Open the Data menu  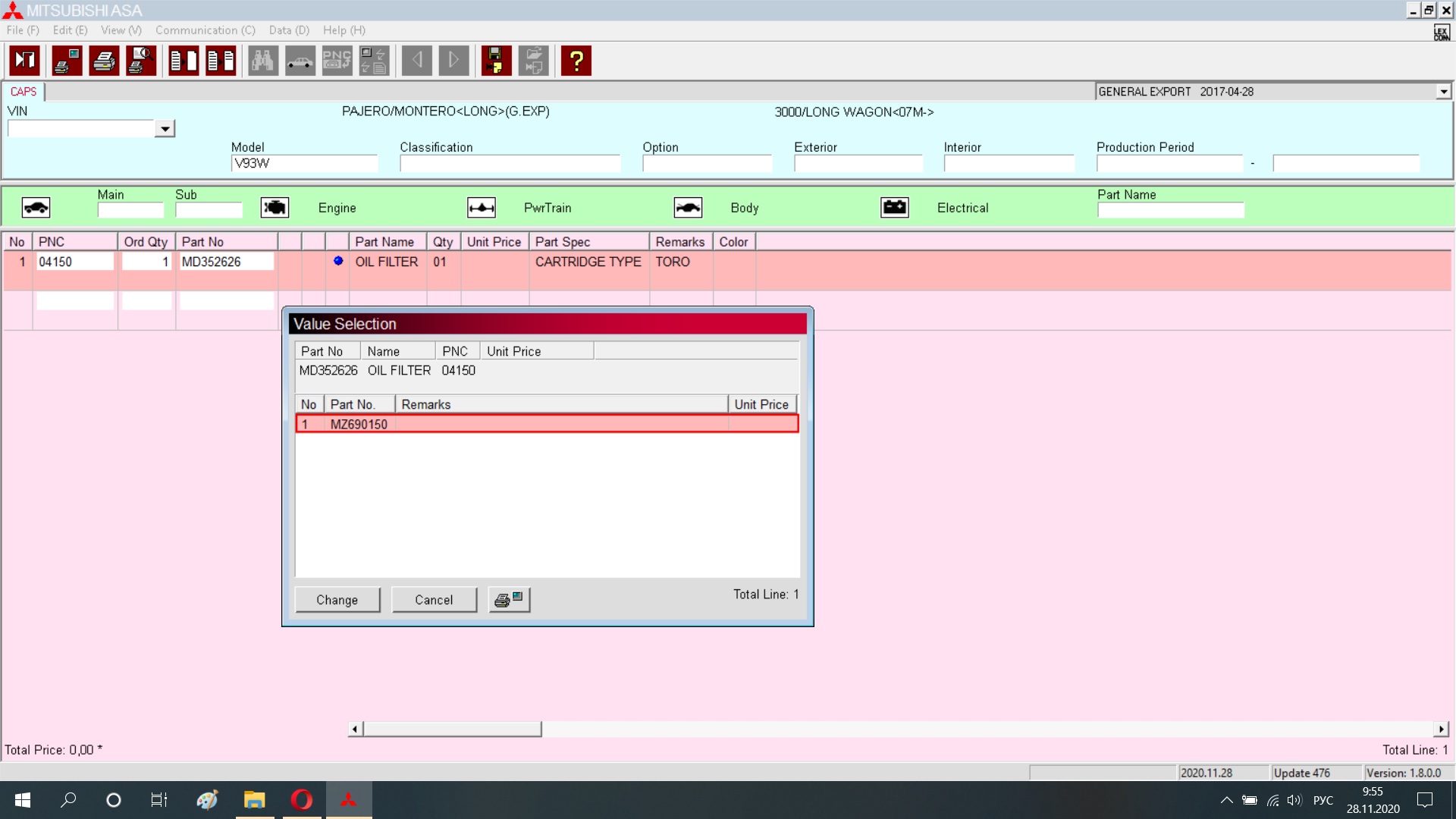(x=289, y=30)
